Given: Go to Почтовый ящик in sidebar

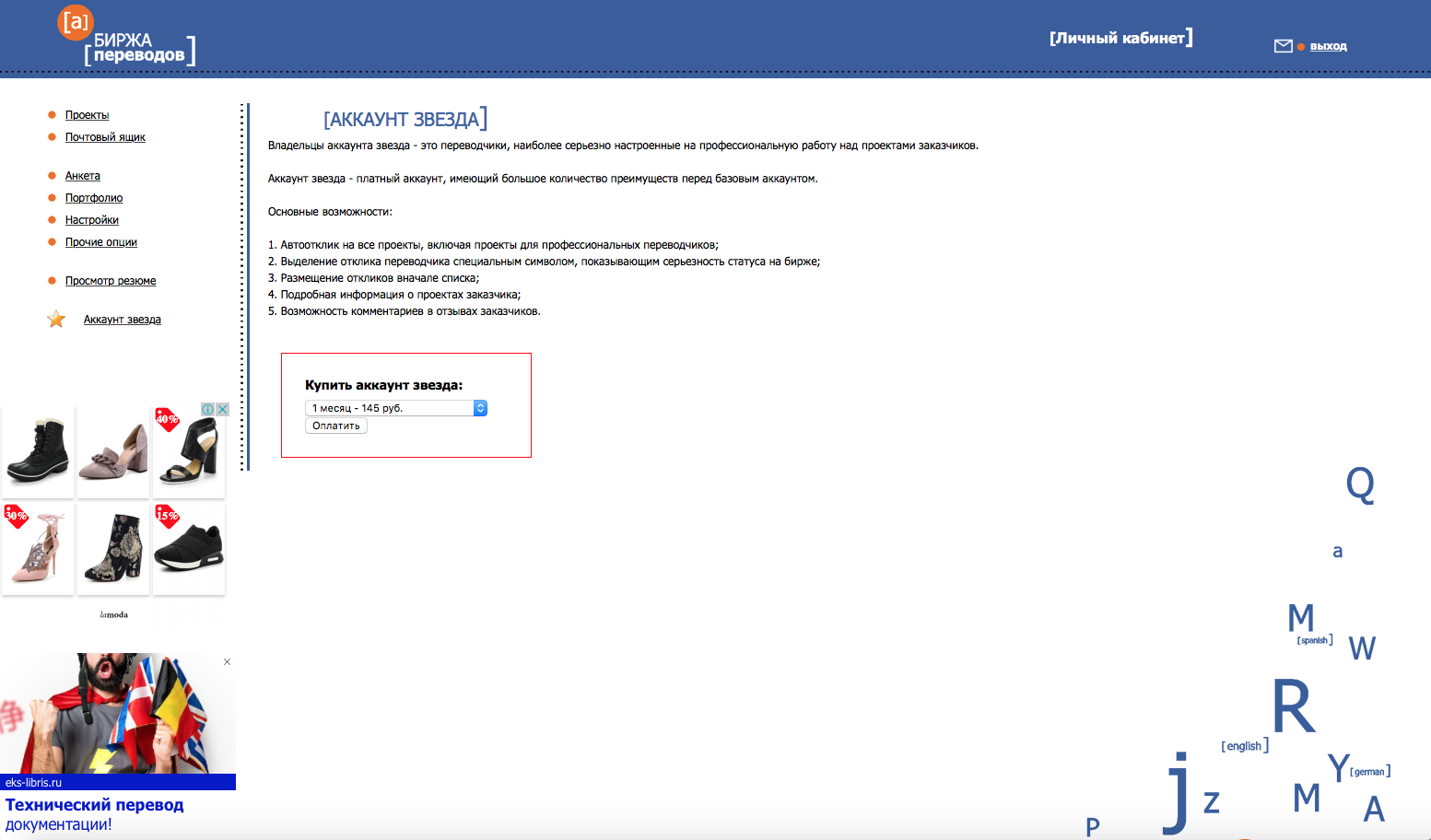Looking at the screenshot, I should pyautogui.click(x=105, y=137).
